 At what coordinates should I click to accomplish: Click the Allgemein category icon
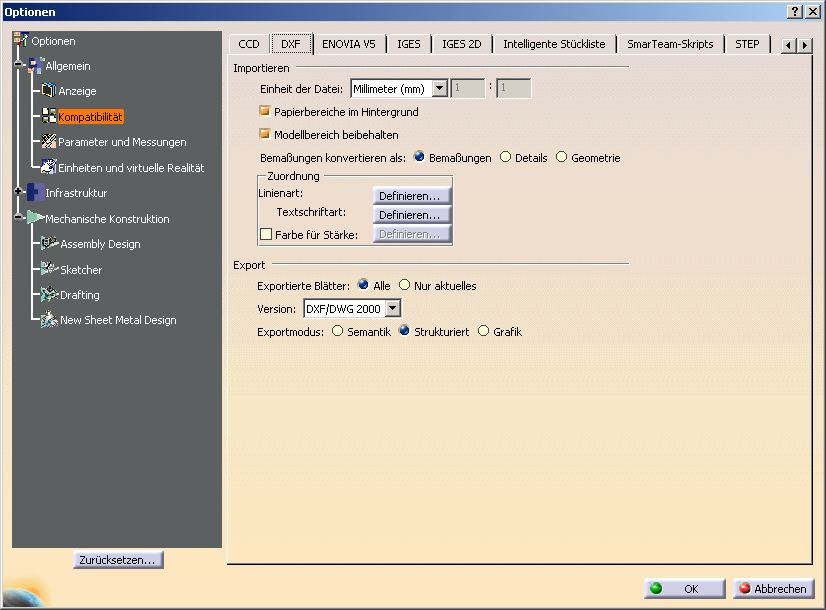(x=35, y=65)
